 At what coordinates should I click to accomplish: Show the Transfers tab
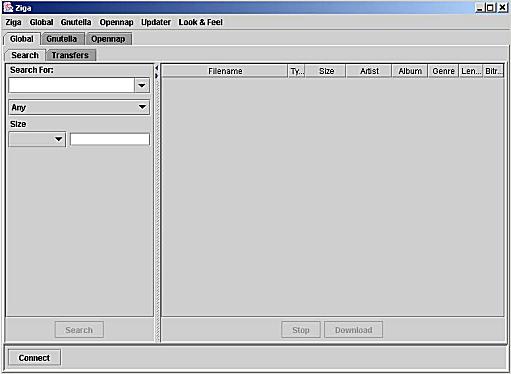pyautogui.click(x=70, y=55)
